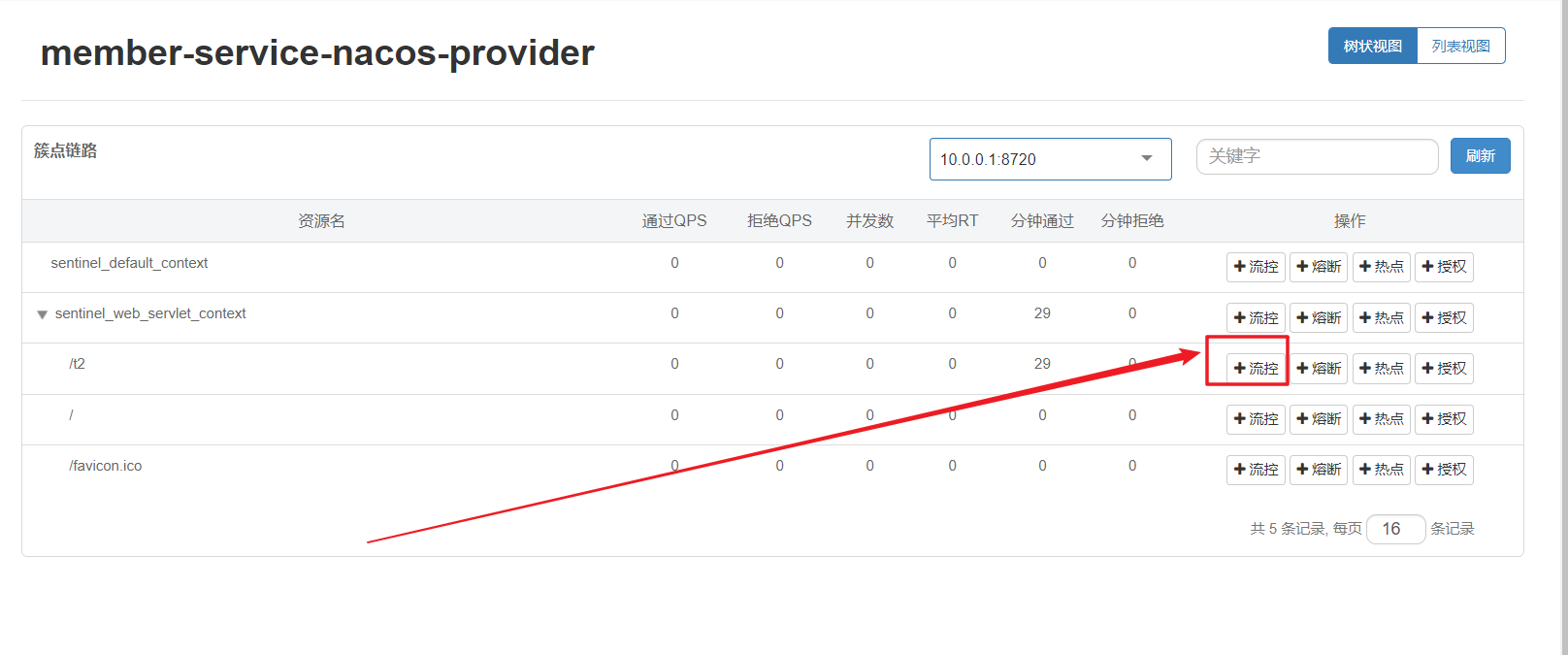Add hotspot (热点) rule for /t2
1568x655 pixels.
click(1381, 369)
